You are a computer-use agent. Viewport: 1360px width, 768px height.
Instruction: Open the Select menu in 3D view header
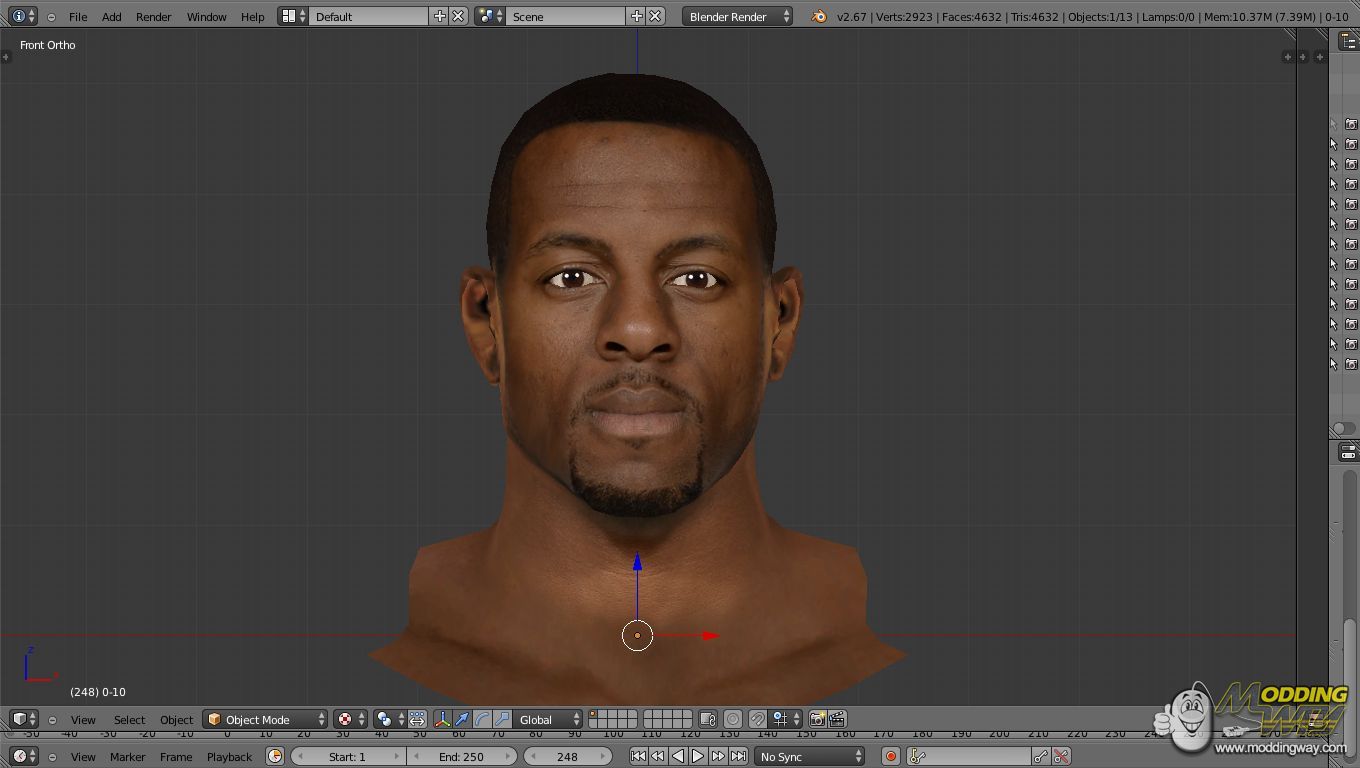[x=129, y=720]
